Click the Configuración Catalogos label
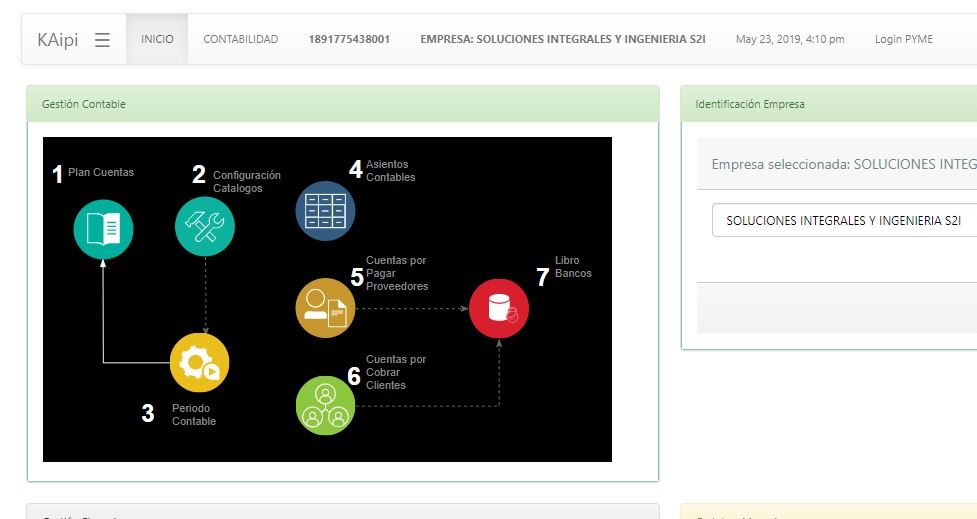Screen dimensions: 977x519 (247, 181)
